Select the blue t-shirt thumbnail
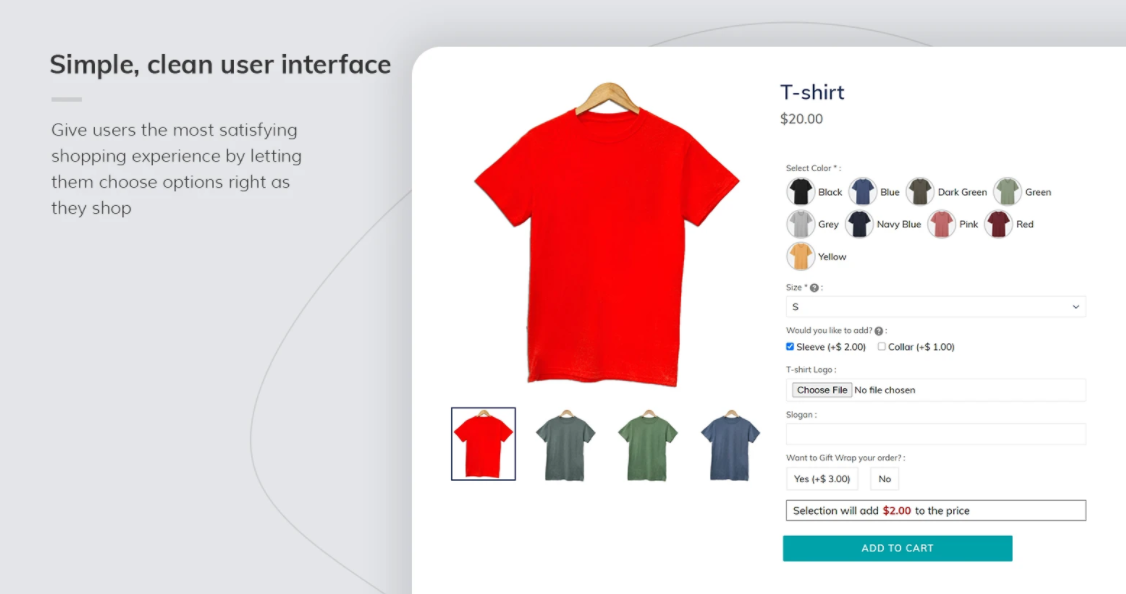This screenshot has width=1126, height=594. coord(730,444)
